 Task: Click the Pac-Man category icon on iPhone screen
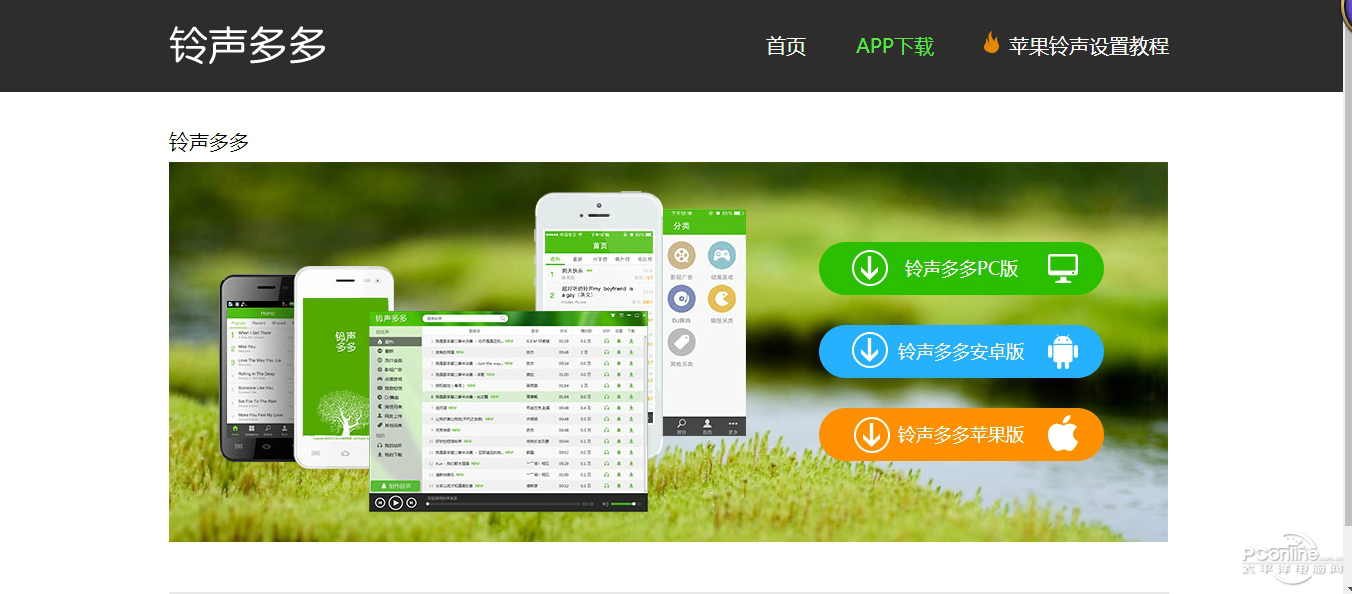coord(721,298)
